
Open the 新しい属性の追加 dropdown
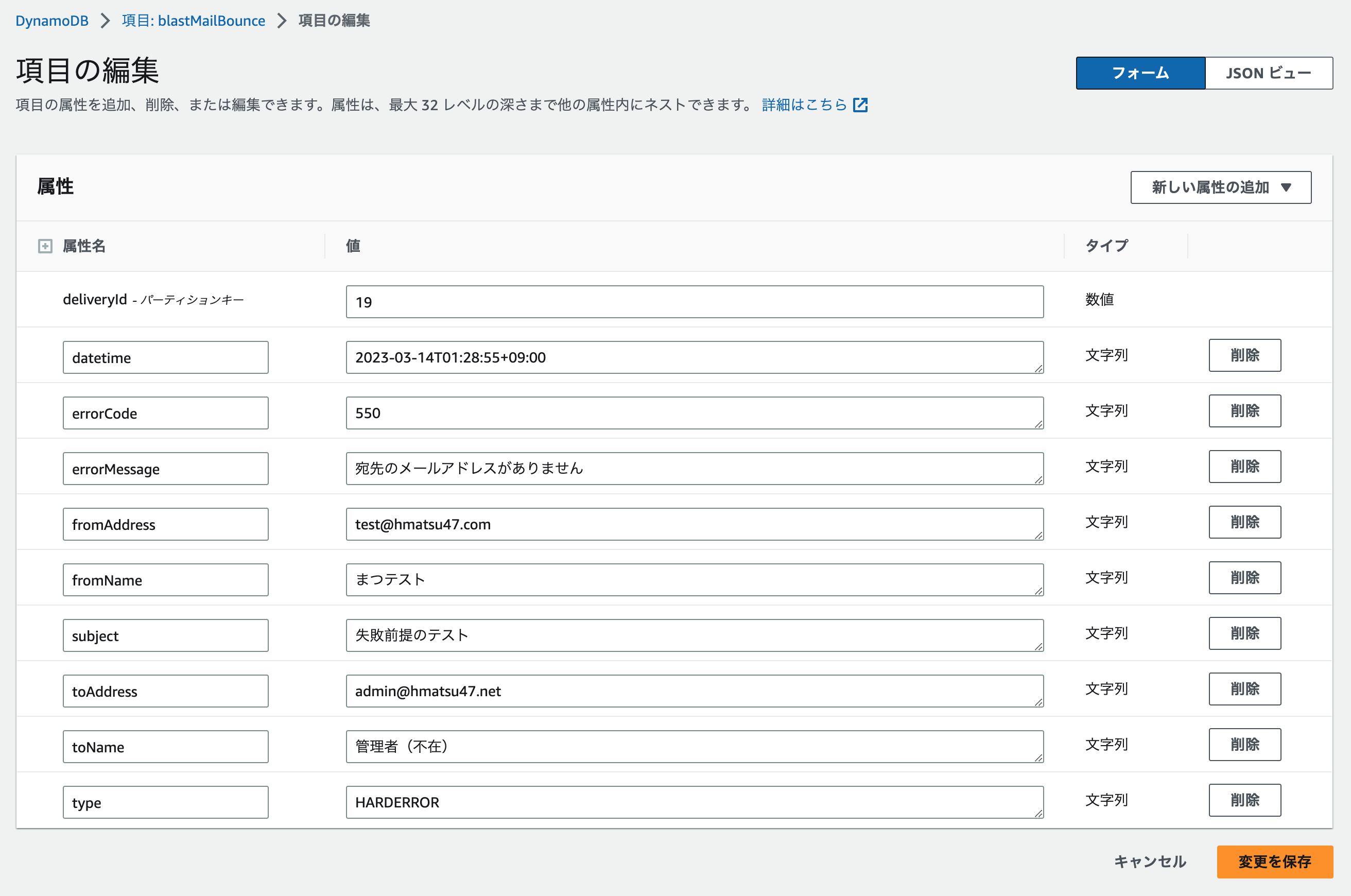tap(1220, 187)
